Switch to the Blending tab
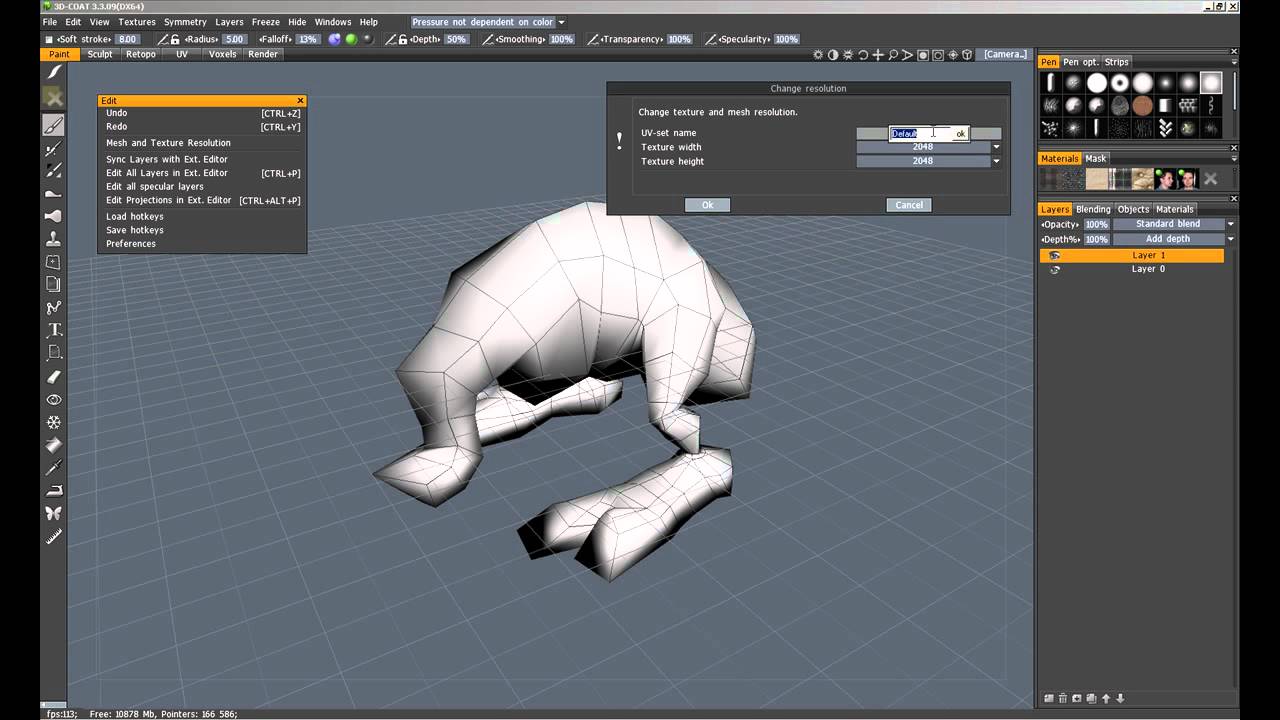The height and width of the screenshot is (720, 1280). tap(1093, 209)
